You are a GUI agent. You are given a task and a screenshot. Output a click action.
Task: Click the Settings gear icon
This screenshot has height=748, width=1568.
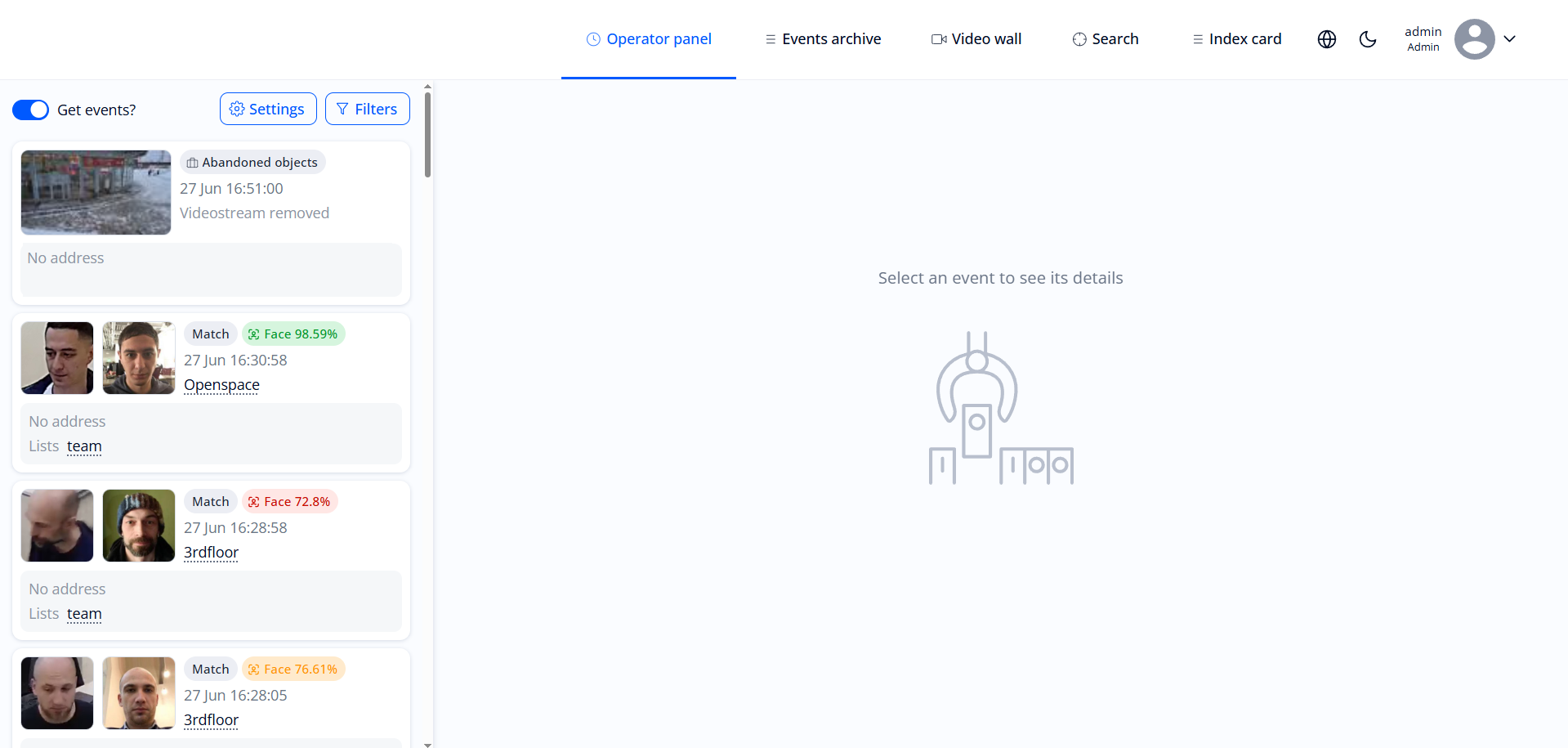click(237, 109)
